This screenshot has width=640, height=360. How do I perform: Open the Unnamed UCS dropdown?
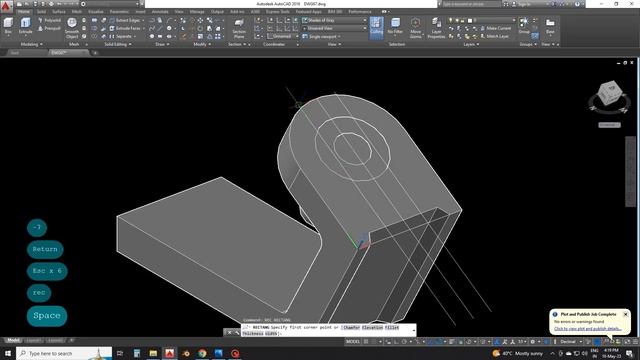pyautogui.click(x=282, y=36)
